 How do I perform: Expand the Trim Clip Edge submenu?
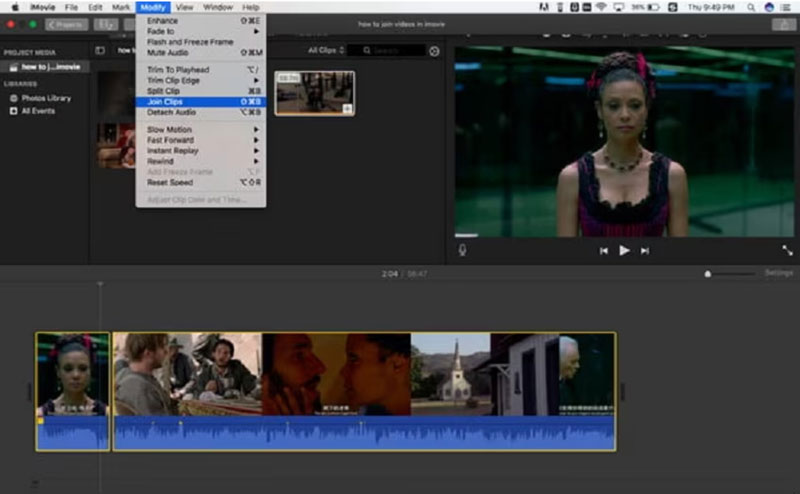pyautogui.click(x=201, y=80)
